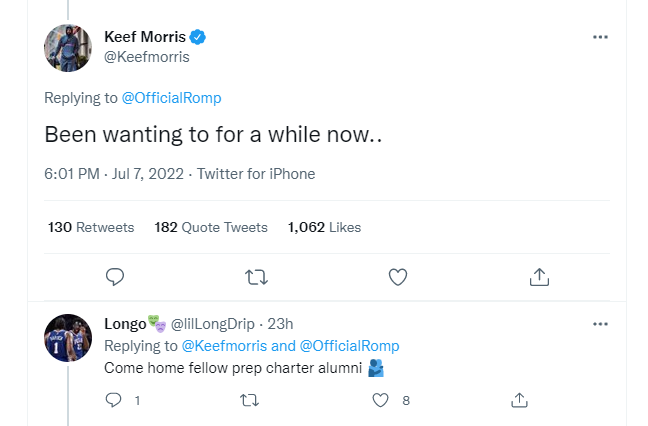View the 182 Quote Tweets
This screenshot has width=648, height=426.
click(211, 227)
